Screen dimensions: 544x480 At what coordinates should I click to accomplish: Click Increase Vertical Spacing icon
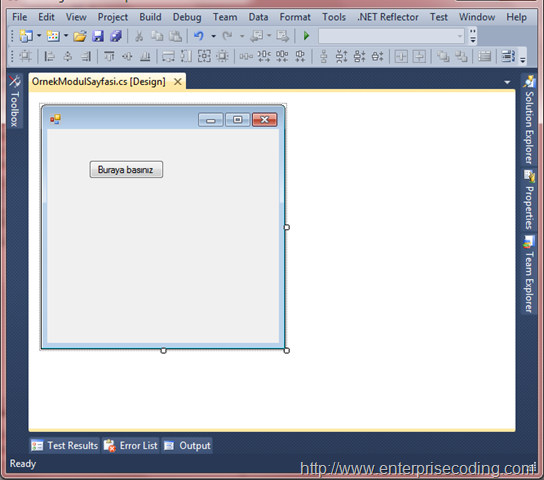pyautogui.click(x=342, y=56)
